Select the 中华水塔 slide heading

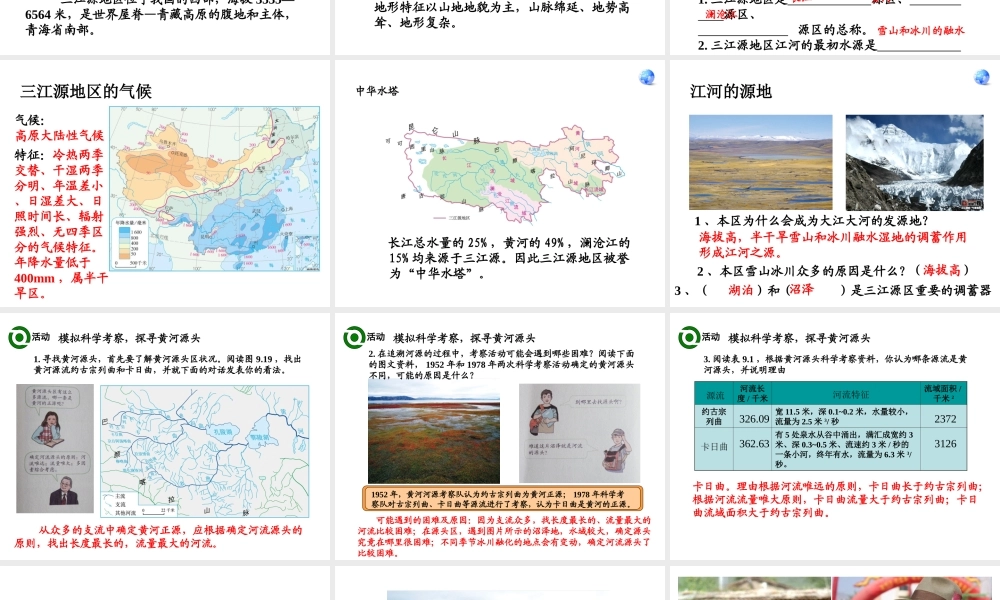tap(378, 91)
